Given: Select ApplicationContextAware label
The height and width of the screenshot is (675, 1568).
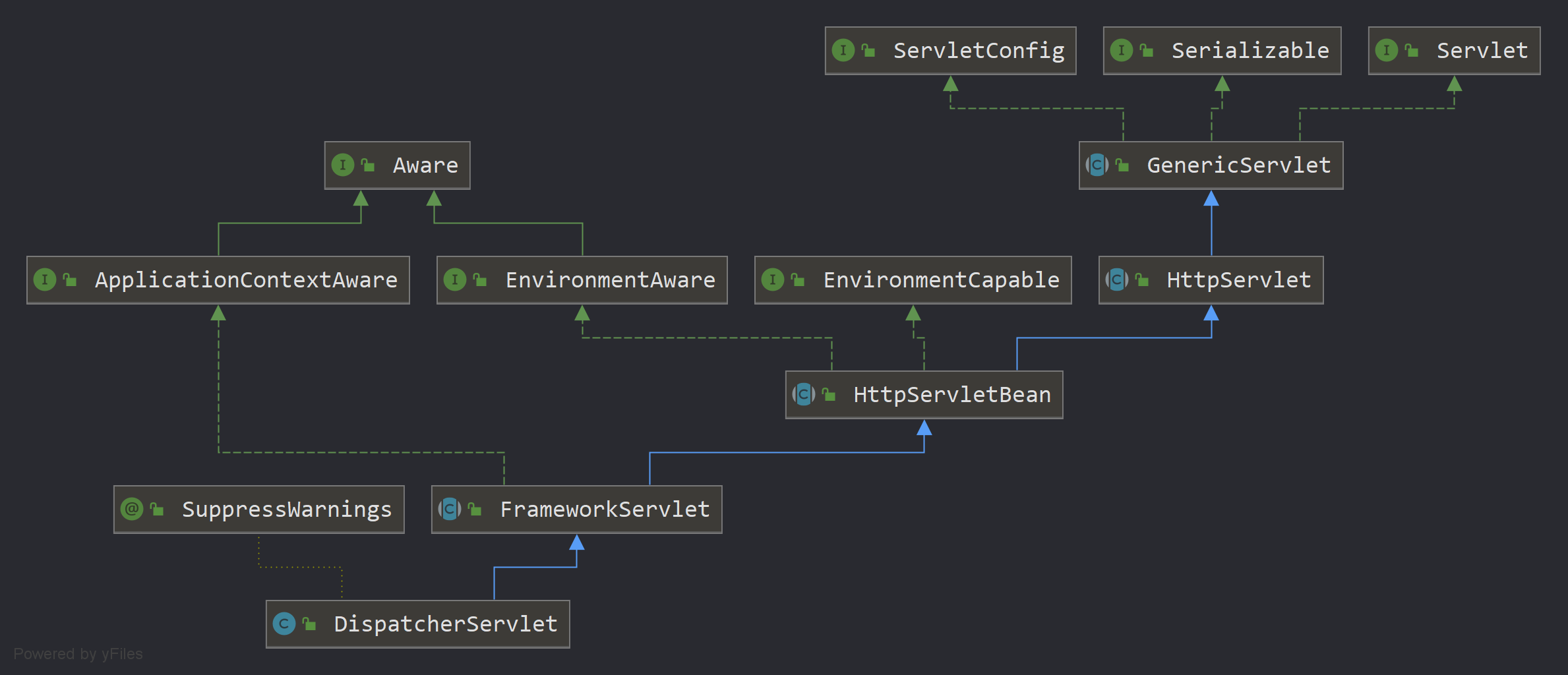Looking at the screenshot, I should tap(247, 280).
